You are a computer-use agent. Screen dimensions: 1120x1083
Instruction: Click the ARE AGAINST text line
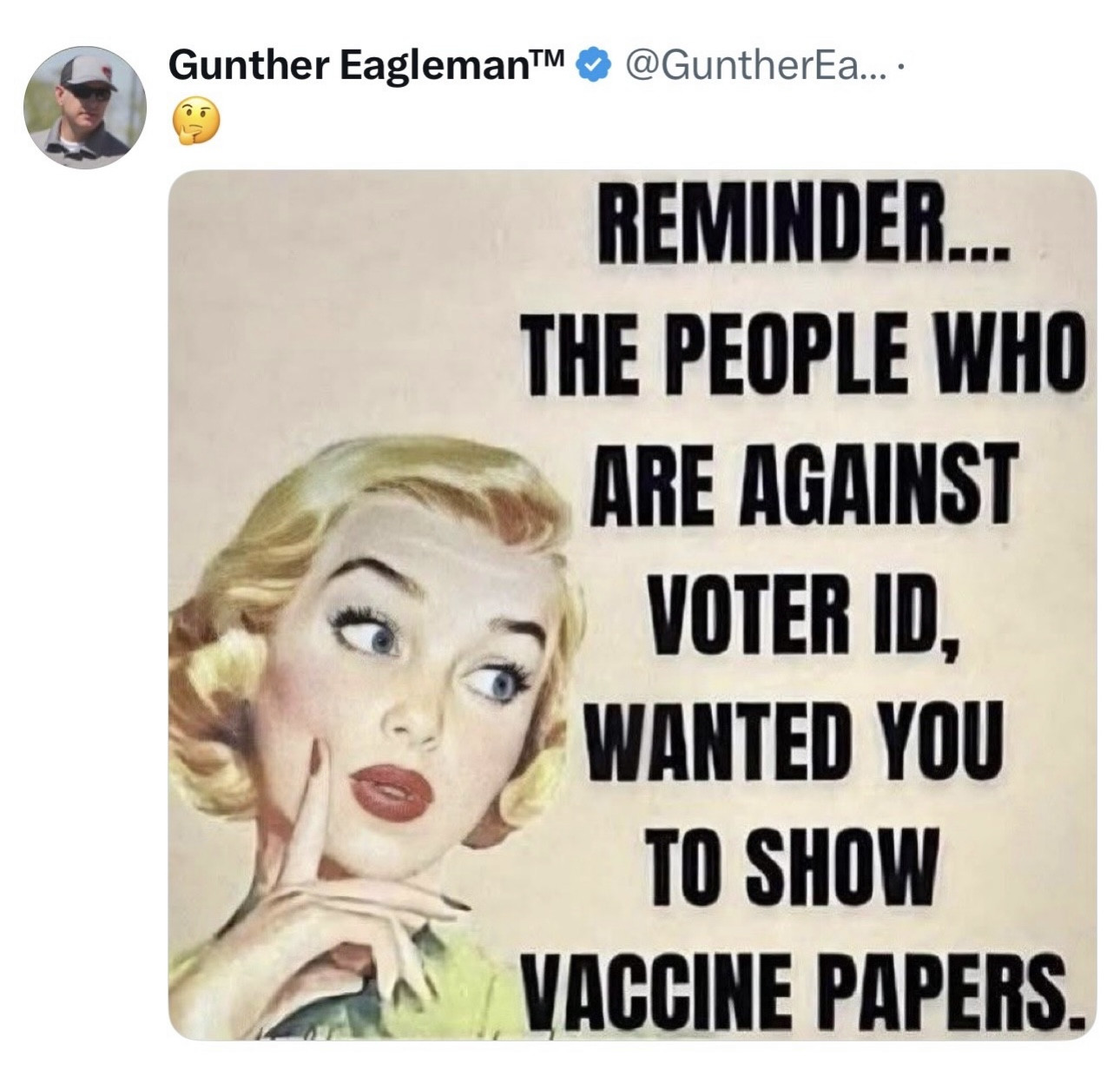(803, 485)
